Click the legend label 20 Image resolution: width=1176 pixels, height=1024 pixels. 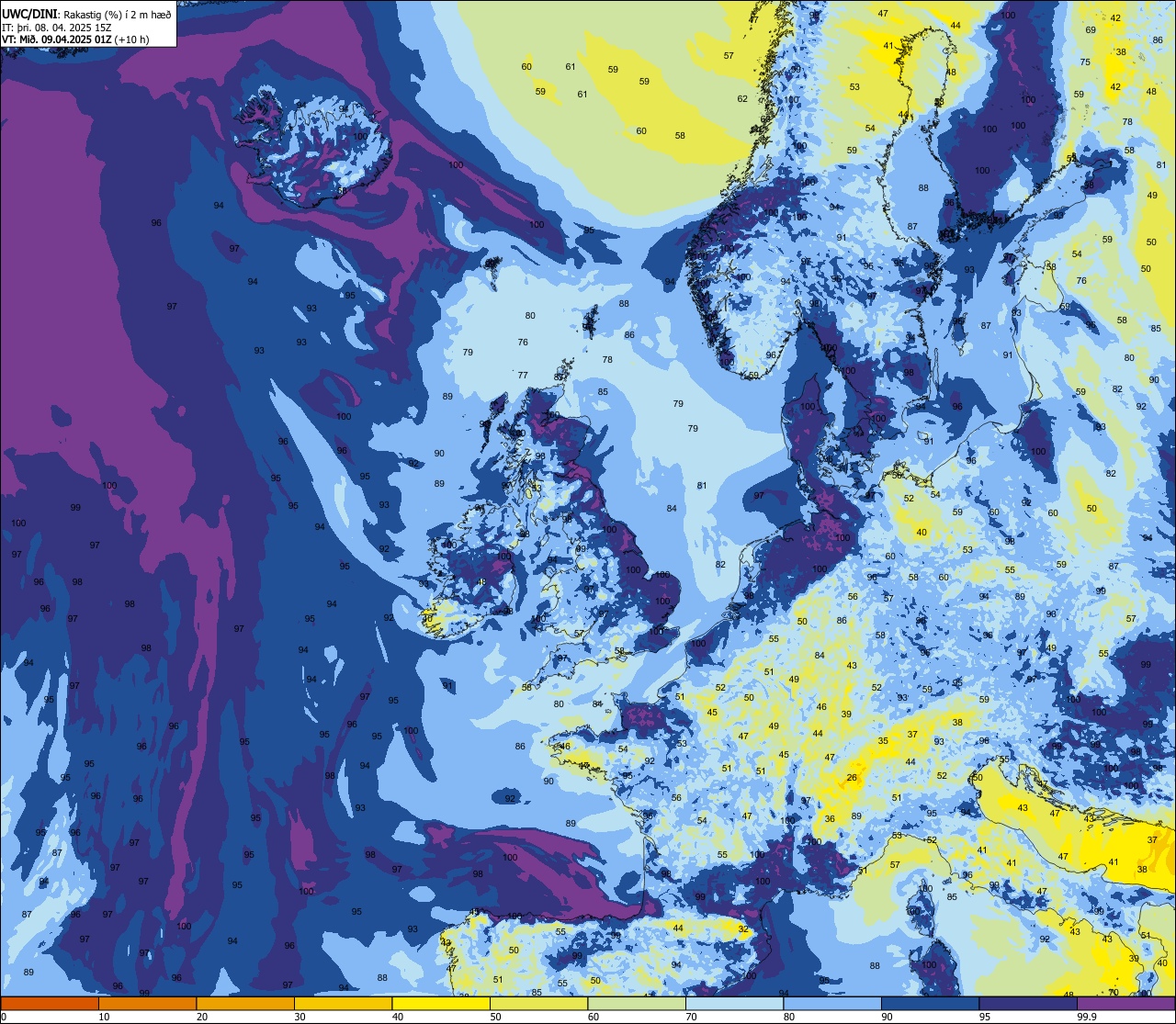point(202,1017)
